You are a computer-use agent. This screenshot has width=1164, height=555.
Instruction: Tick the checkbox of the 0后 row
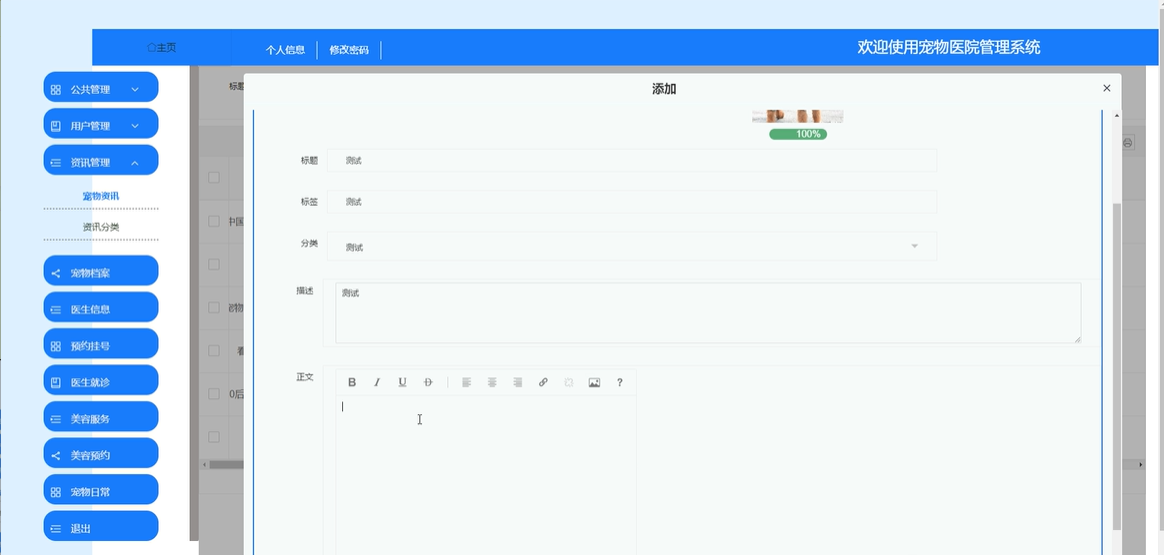click(214, 393)
